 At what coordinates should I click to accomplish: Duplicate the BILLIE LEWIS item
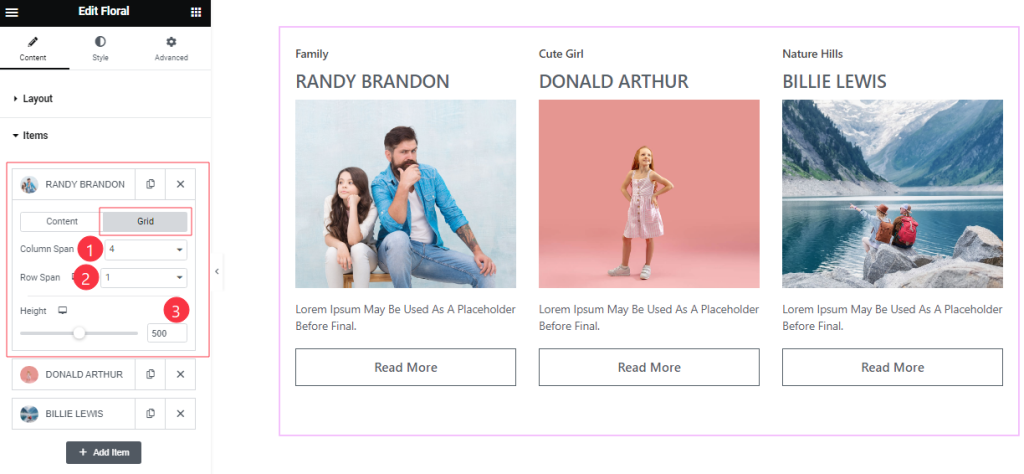pyautogui.click(x=151, y=414)
